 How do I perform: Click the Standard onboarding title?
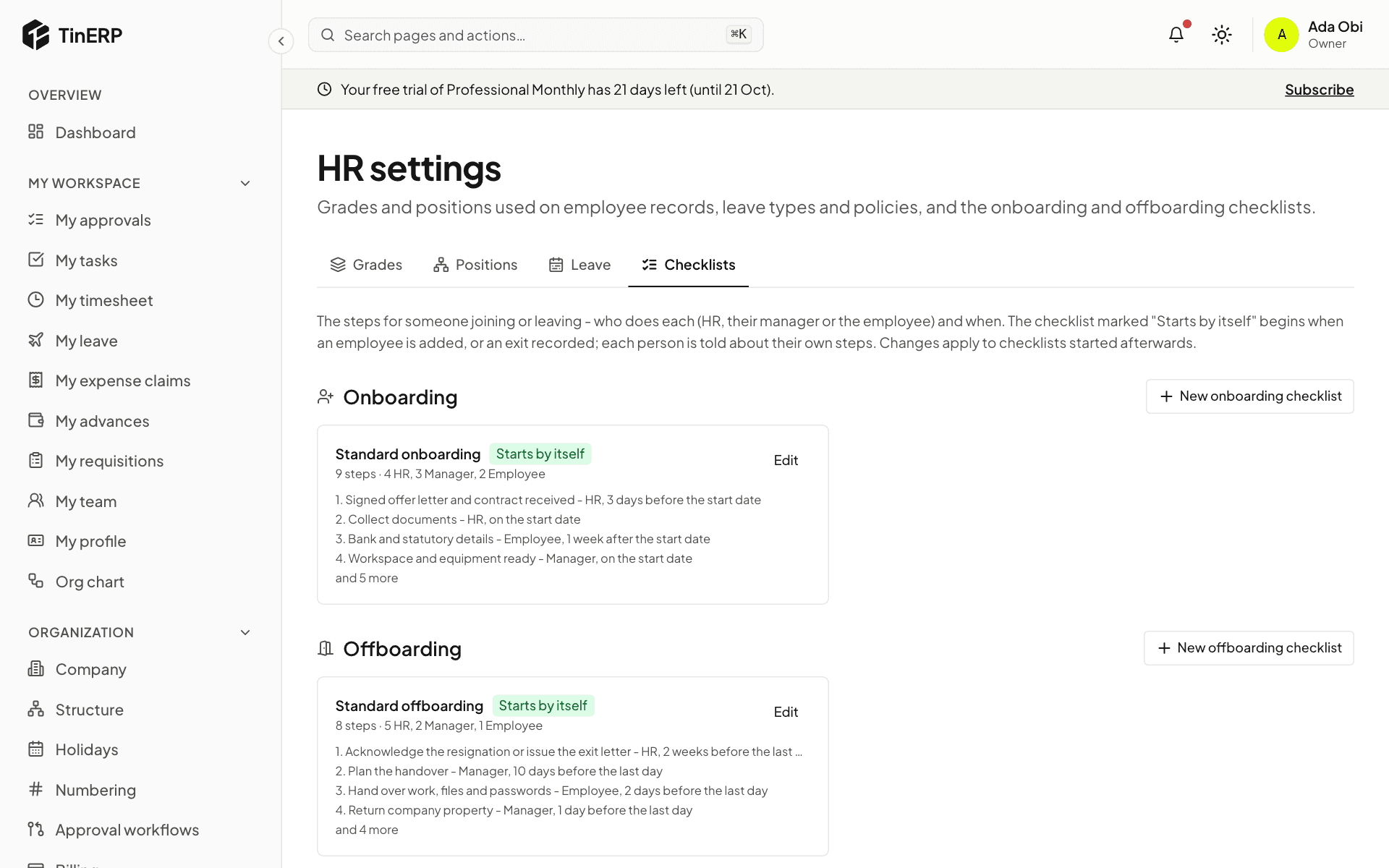(408, 454)
